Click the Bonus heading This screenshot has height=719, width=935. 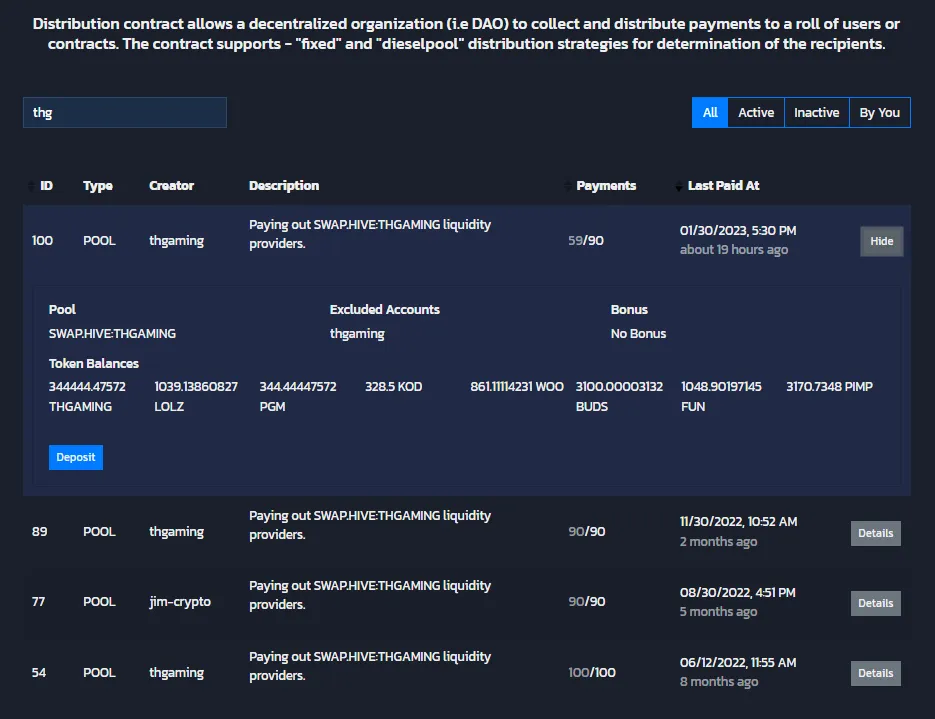point(629,309)
